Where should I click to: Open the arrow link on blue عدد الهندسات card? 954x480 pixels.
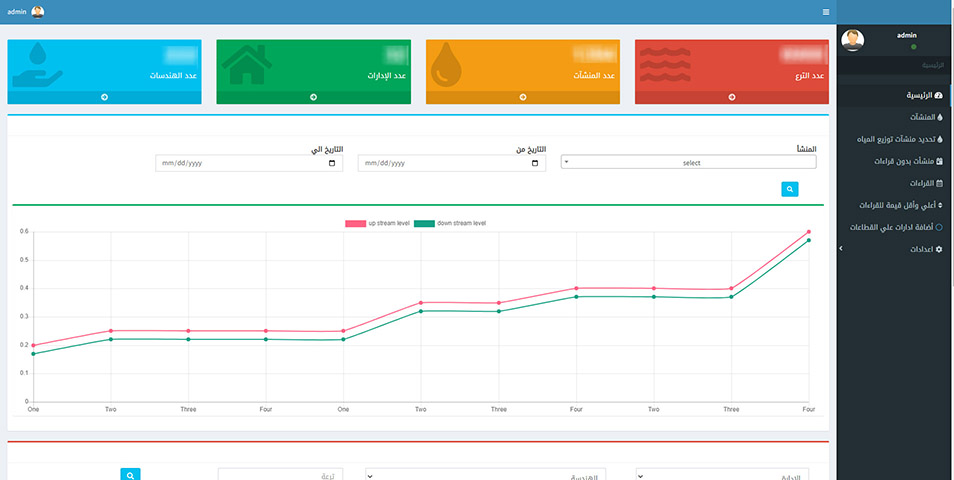[x=105, y=97]
